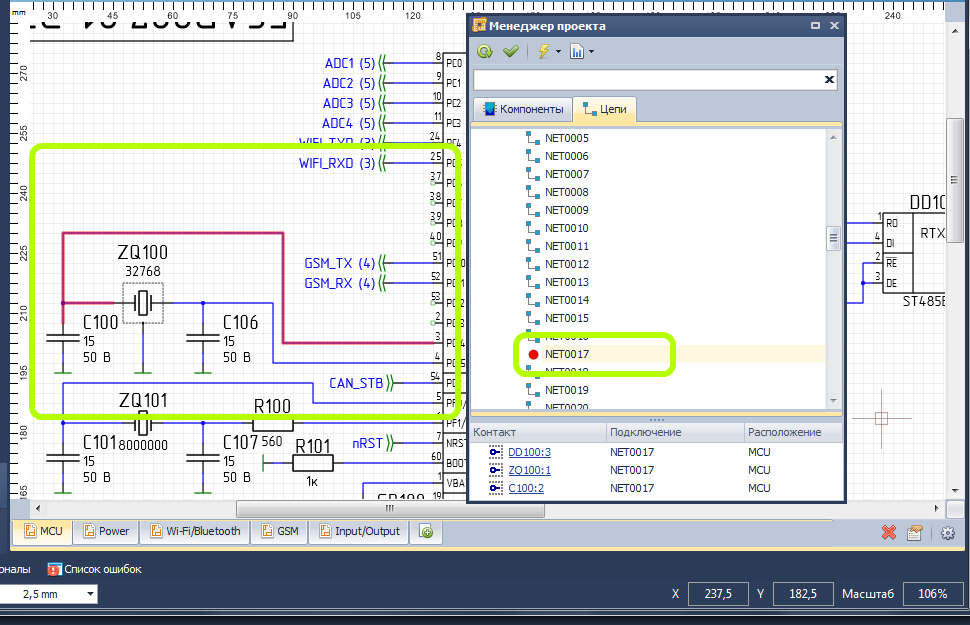This screenshot has width=970, height=625.
Task: Select NET0006 in the nets list
Action: [567, 156]
